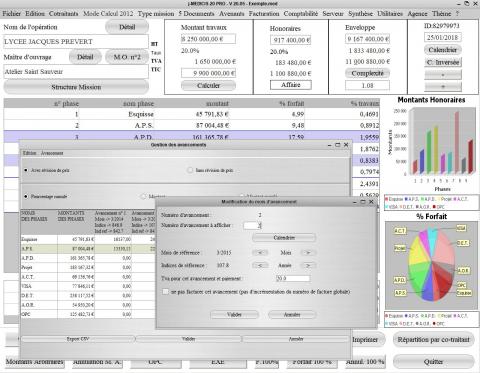Open Avancement menu in Gestion des avancements window
This screenshot has width=480, height=373.
52,153
